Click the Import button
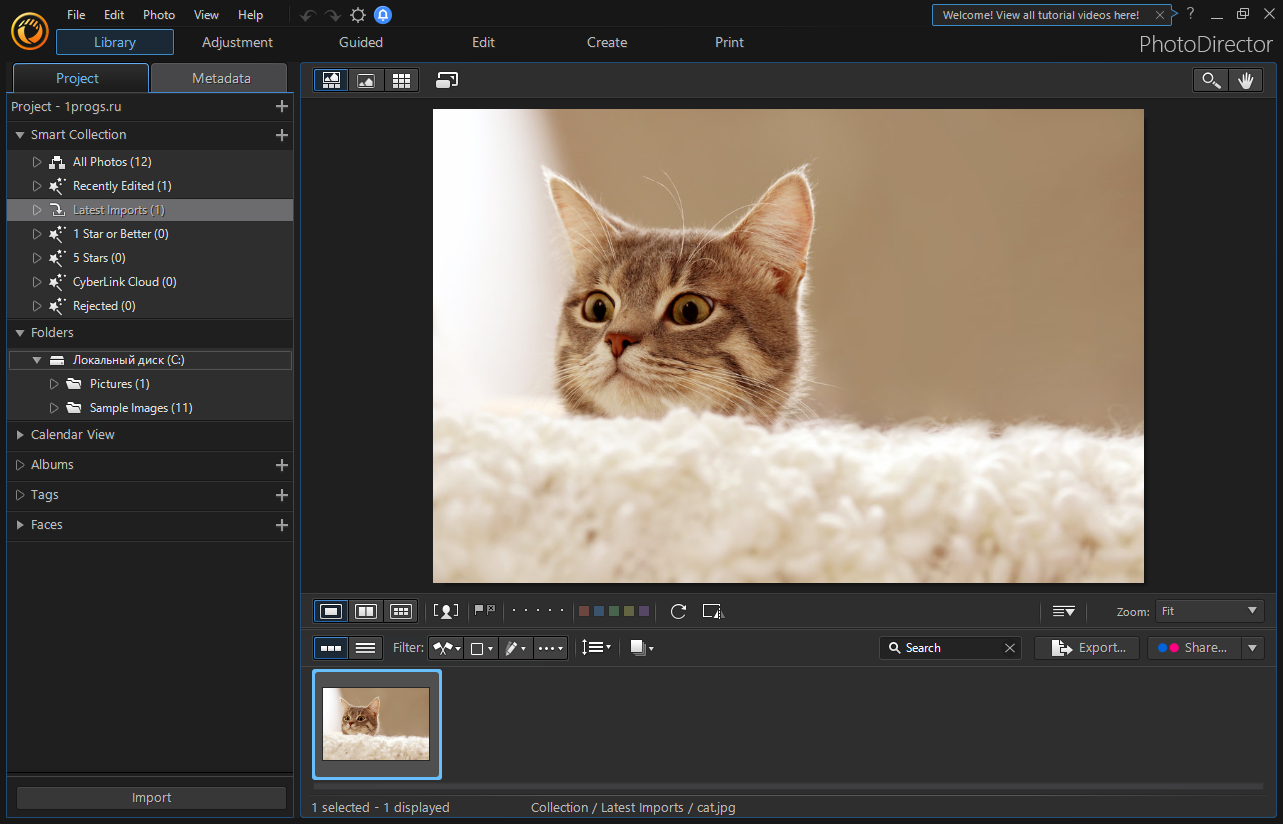 tap(151, 797)
